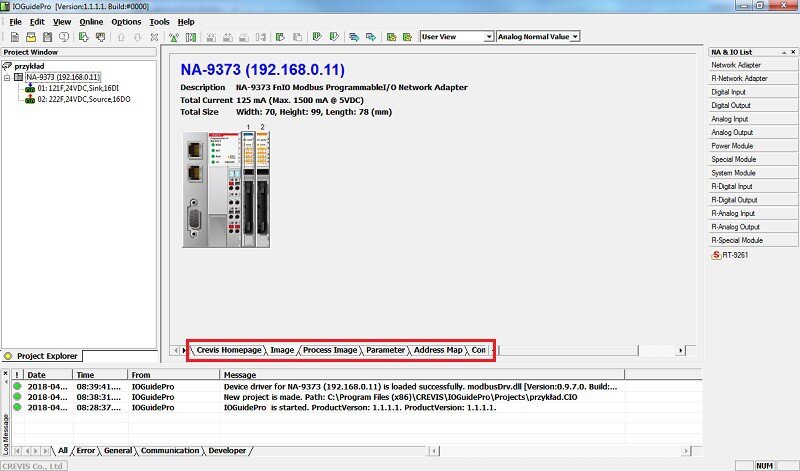The image size is (800, 471).
Task: Click the Special Module category button
Action: point(753,160)
